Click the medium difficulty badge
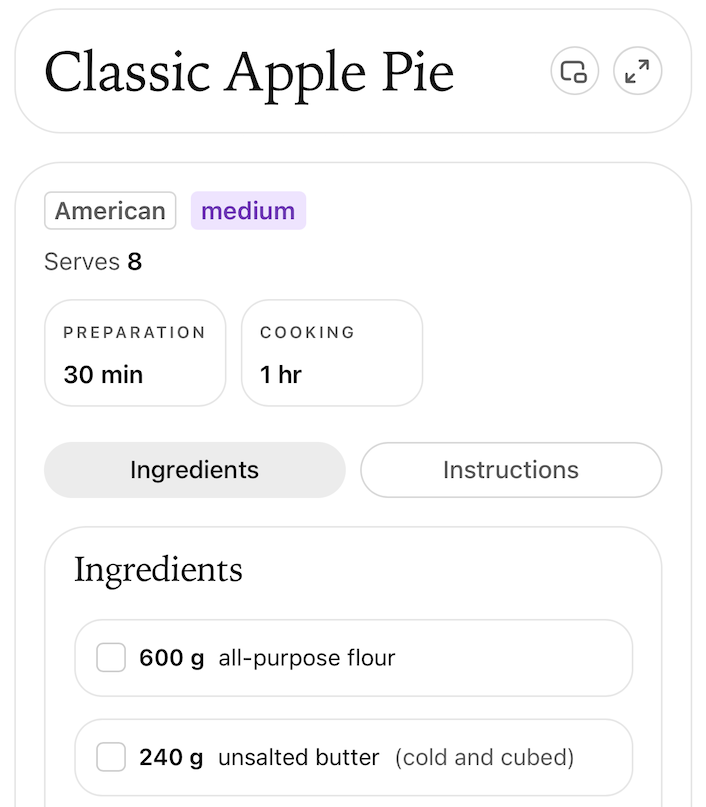The height and width of the screenshot is (807, 706). pos(248,211)
